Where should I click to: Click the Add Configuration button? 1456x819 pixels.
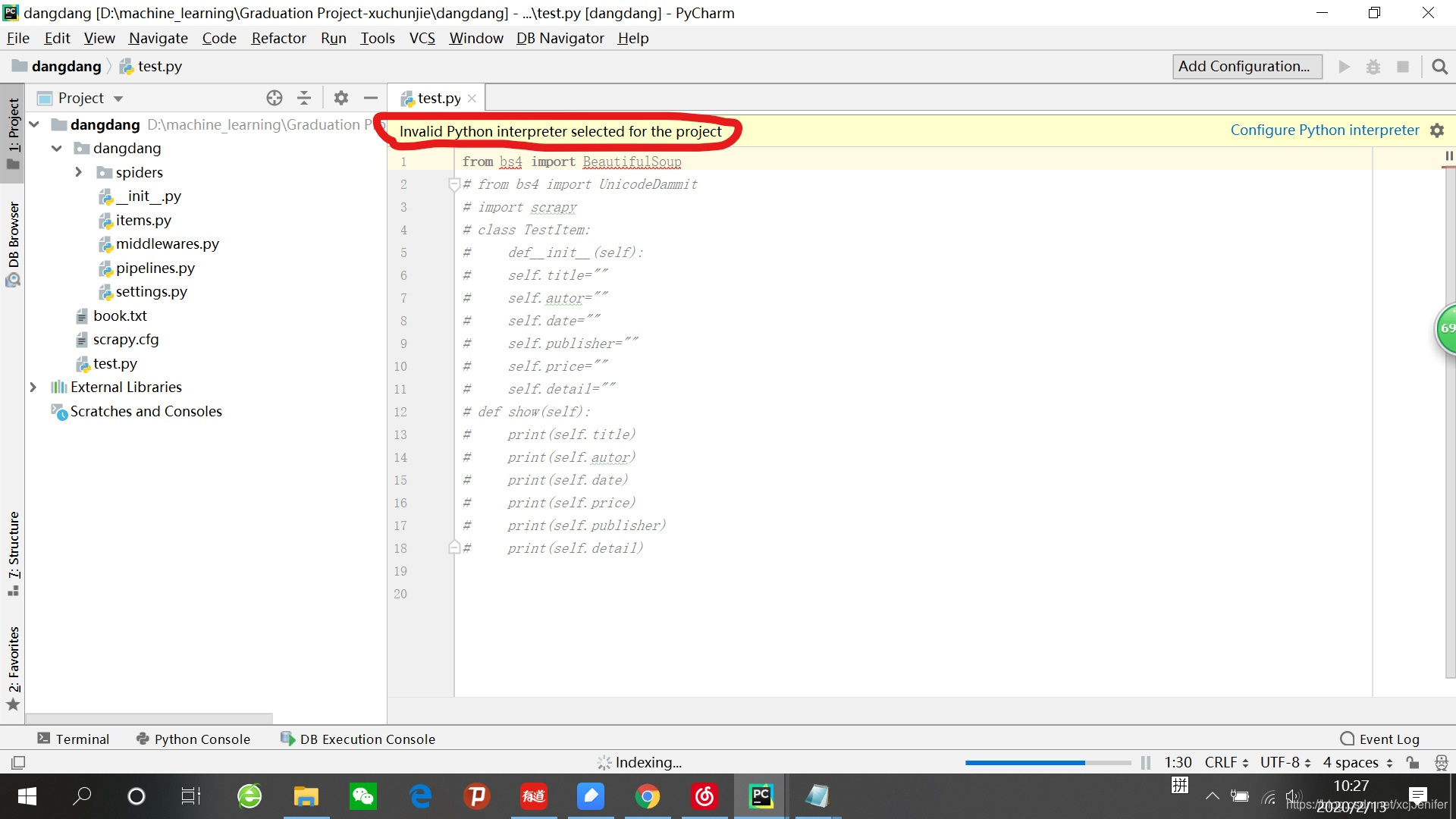[1246, 67]
